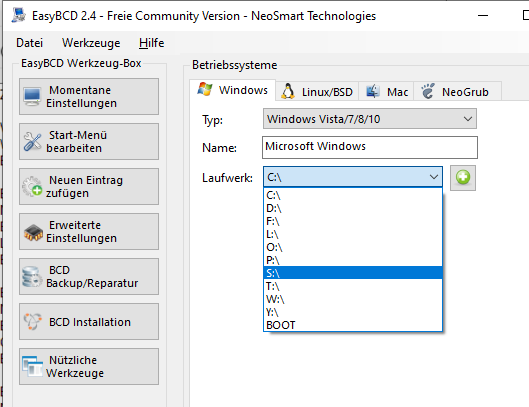Open the Datei menu

click(30, 43)
